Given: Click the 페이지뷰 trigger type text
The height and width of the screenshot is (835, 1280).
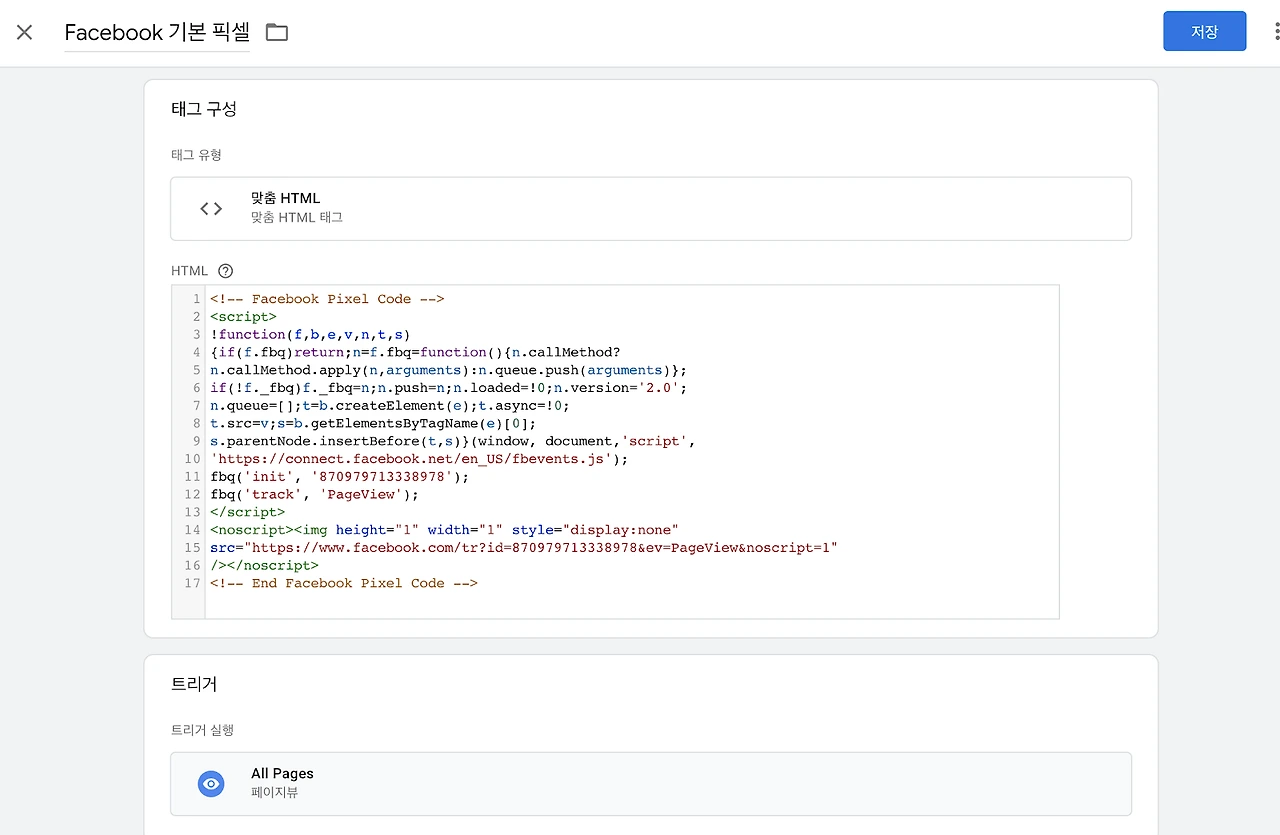Looking at the screenshot, I should 274,793.
